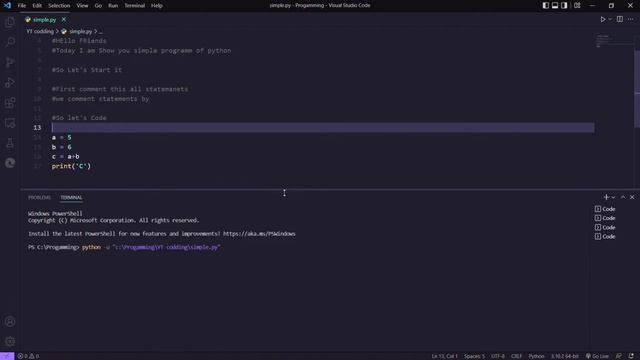This screenshot has width=640, height=360.
Task: Open the Remote Explorer view
Action: (10, 123)
